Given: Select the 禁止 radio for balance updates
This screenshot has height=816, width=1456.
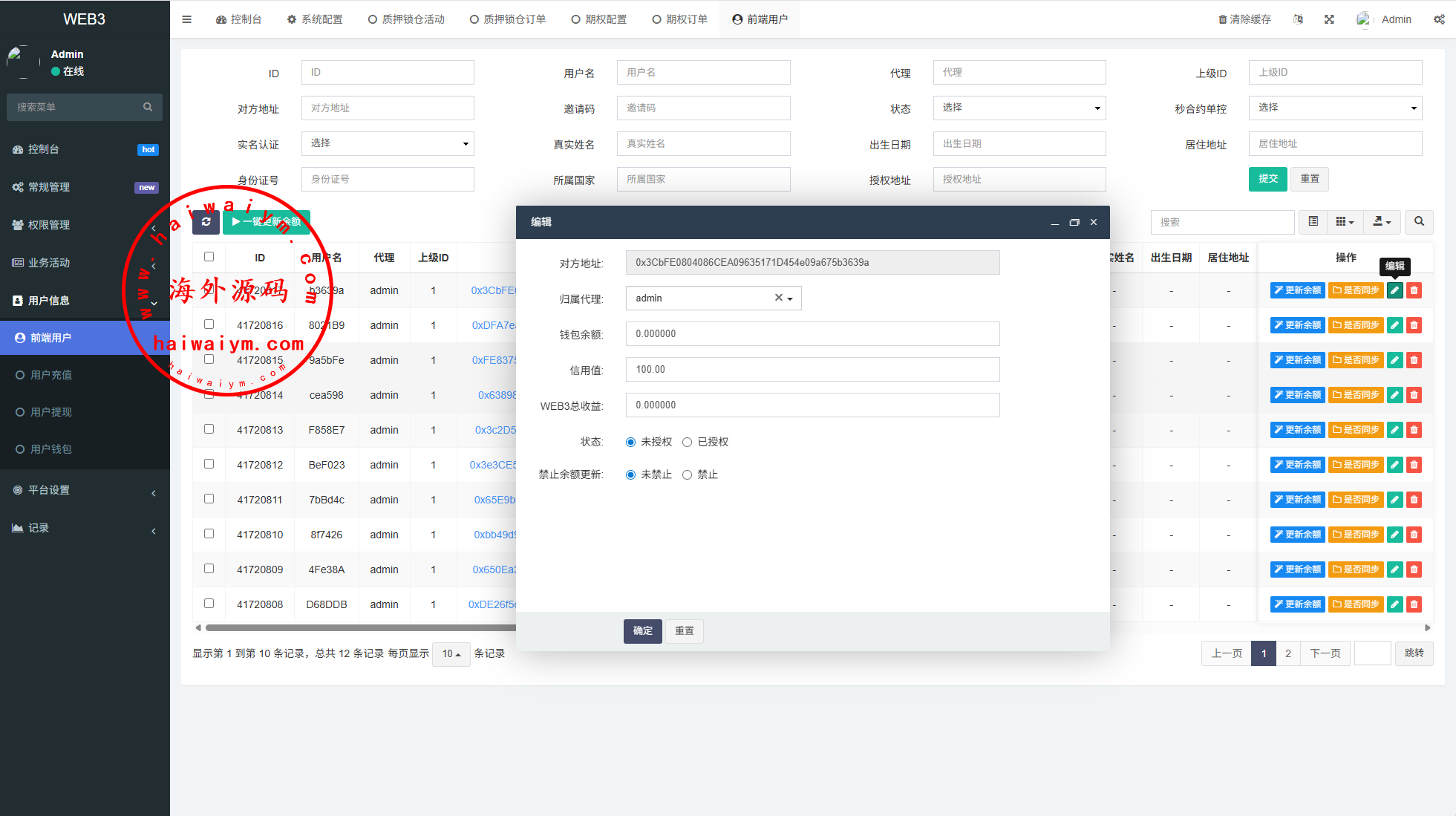Looking at the screenshot, I should pyautogui.click(x=688, y=475).
